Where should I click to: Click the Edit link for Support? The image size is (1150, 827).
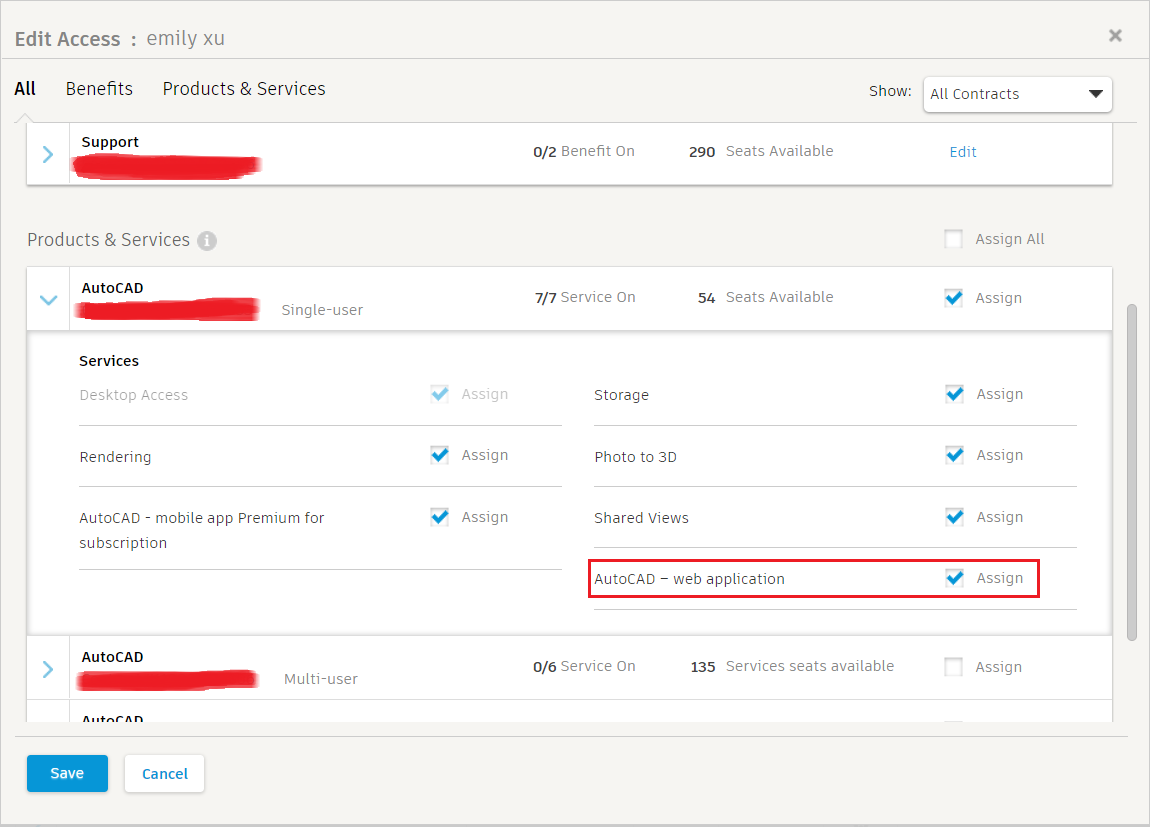pos(963,152)
